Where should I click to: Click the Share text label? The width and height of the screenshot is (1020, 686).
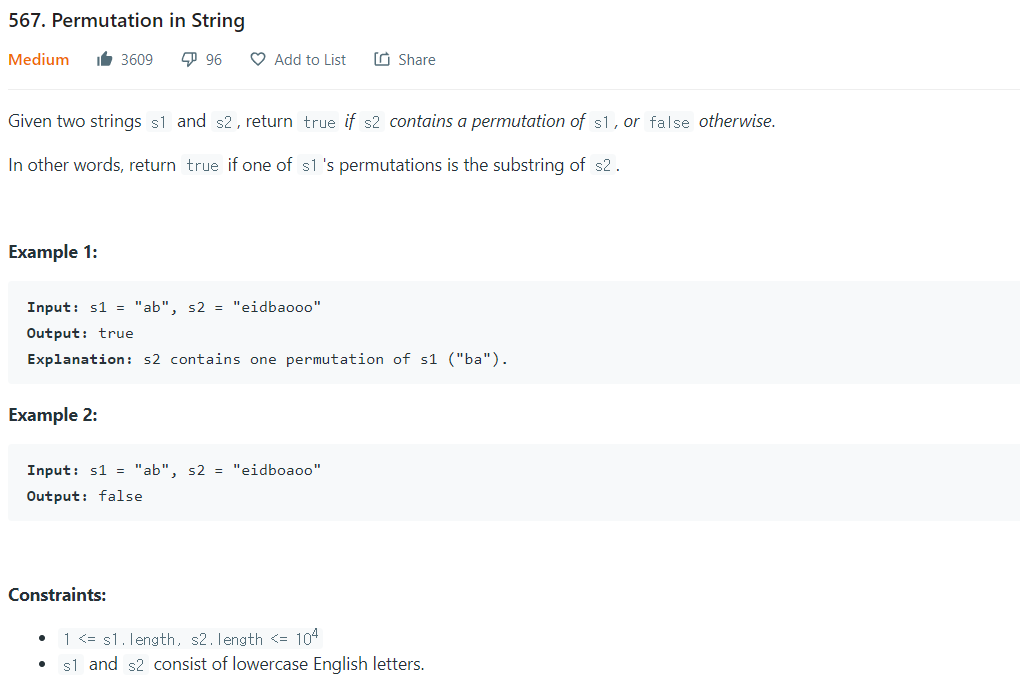(417, 60)
